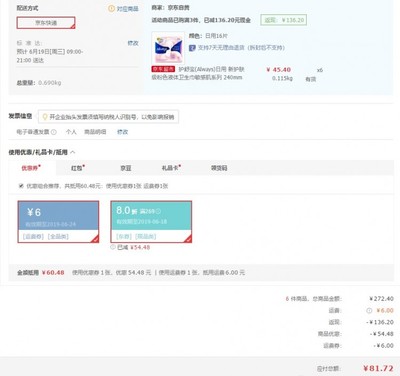Collapse the 使用优惠/礼品卡/抵用 section chevron
Screen dimensions: 400x376
(x=73, y=152)
